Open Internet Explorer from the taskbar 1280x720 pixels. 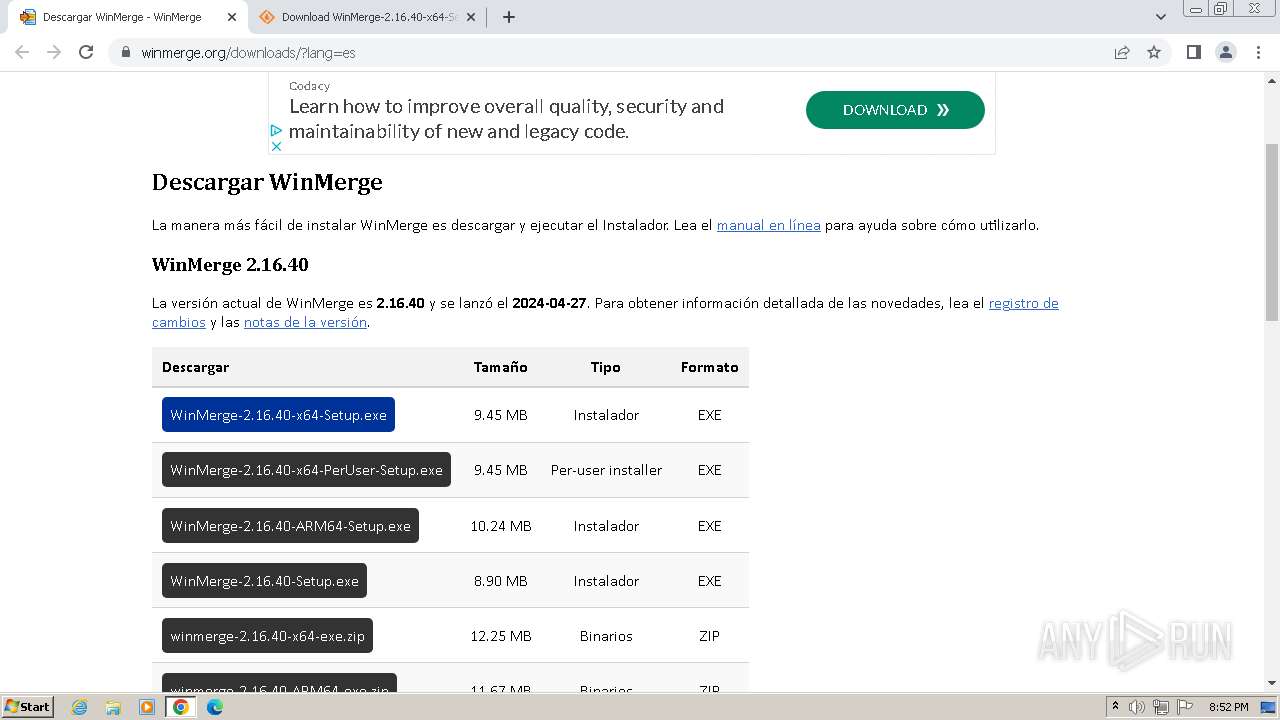(80, 707)
